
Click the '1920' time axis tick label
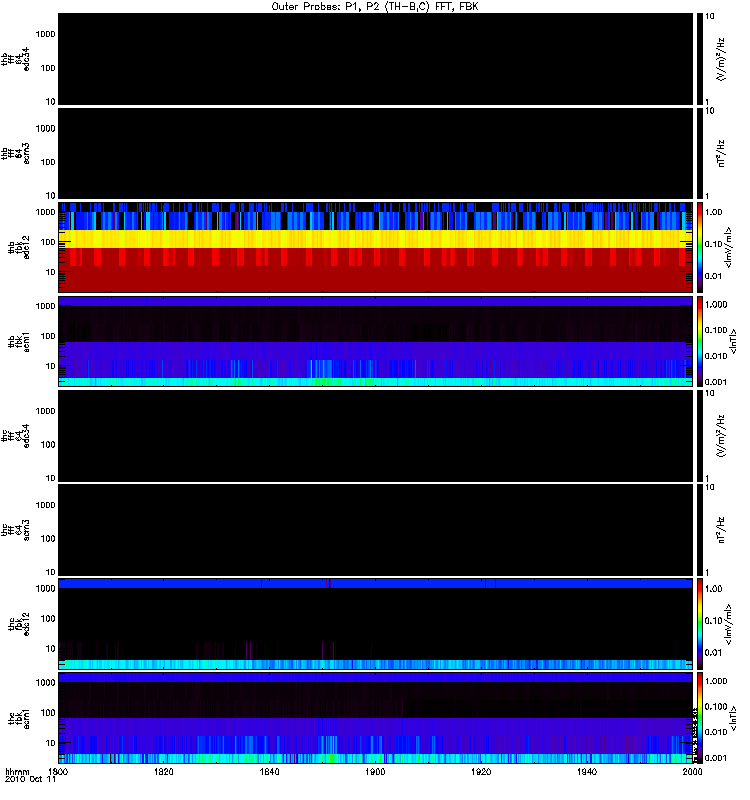[481, 771]
